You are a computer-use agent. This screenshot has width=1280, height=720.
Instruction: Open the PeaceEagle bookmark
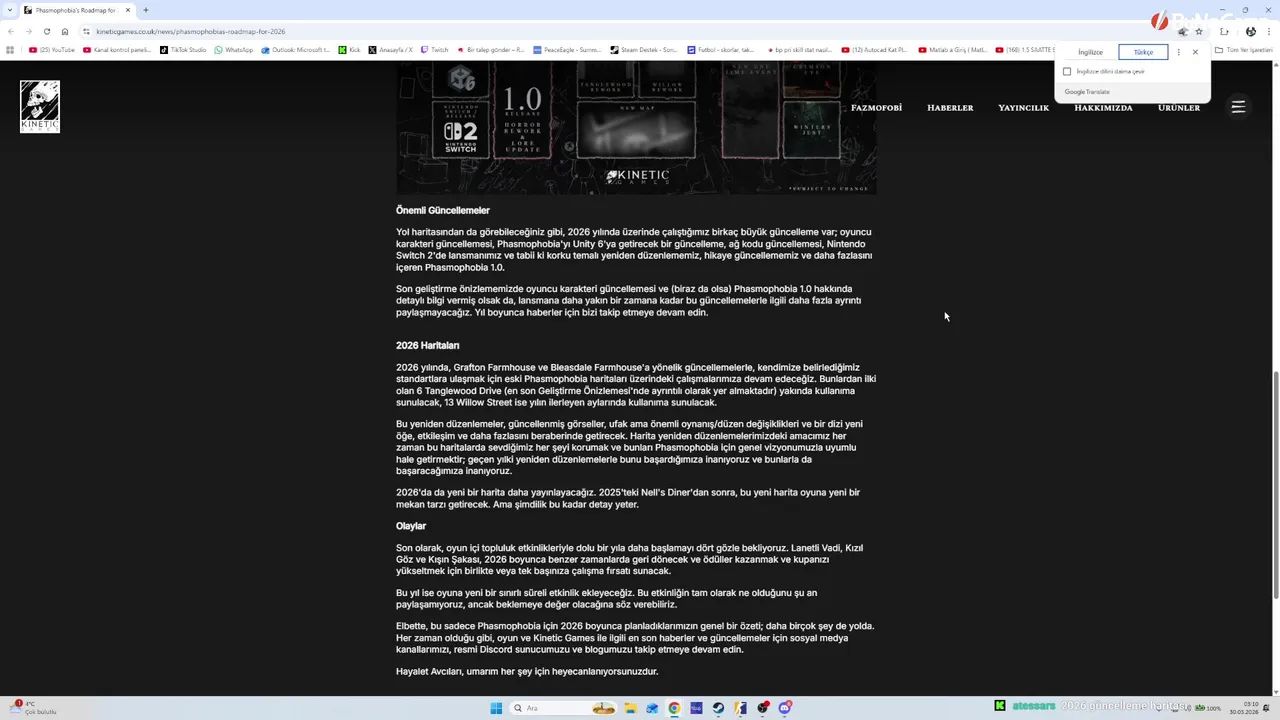click(567, 50)
